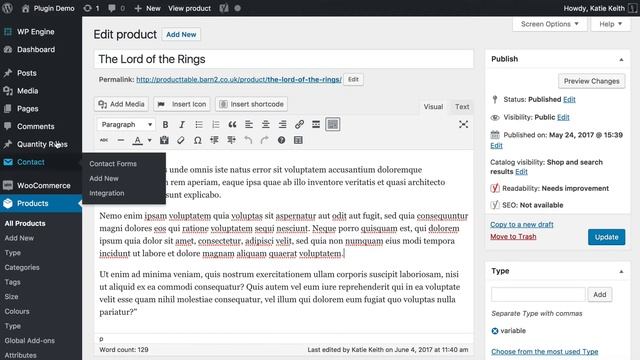
Task: Increase paragraph indent
Action: 231,140
